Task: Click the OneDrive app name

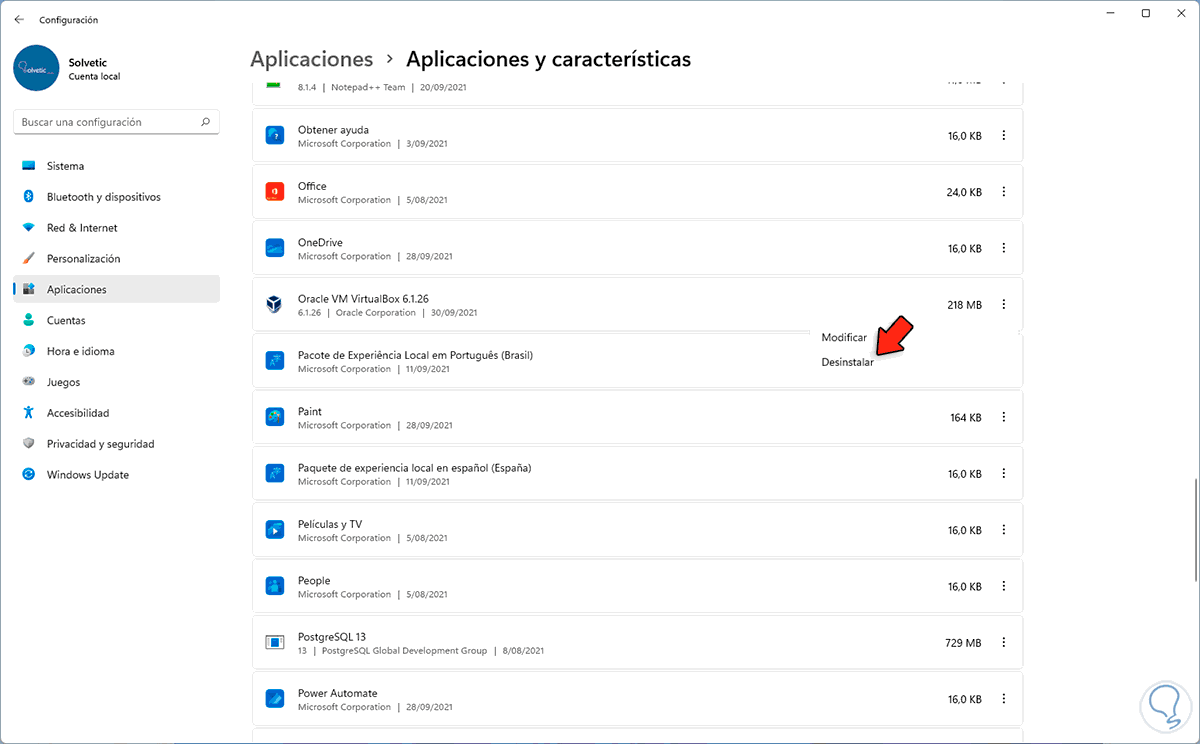Action: click(x=320, y=243)
